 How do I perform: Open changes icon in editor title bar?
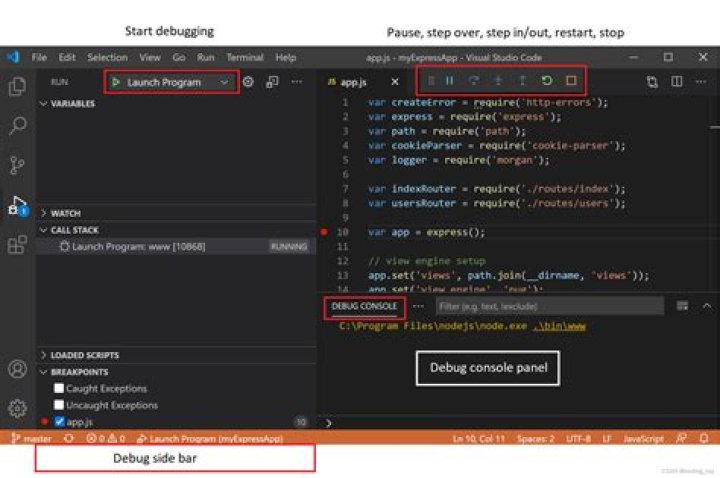652,82
